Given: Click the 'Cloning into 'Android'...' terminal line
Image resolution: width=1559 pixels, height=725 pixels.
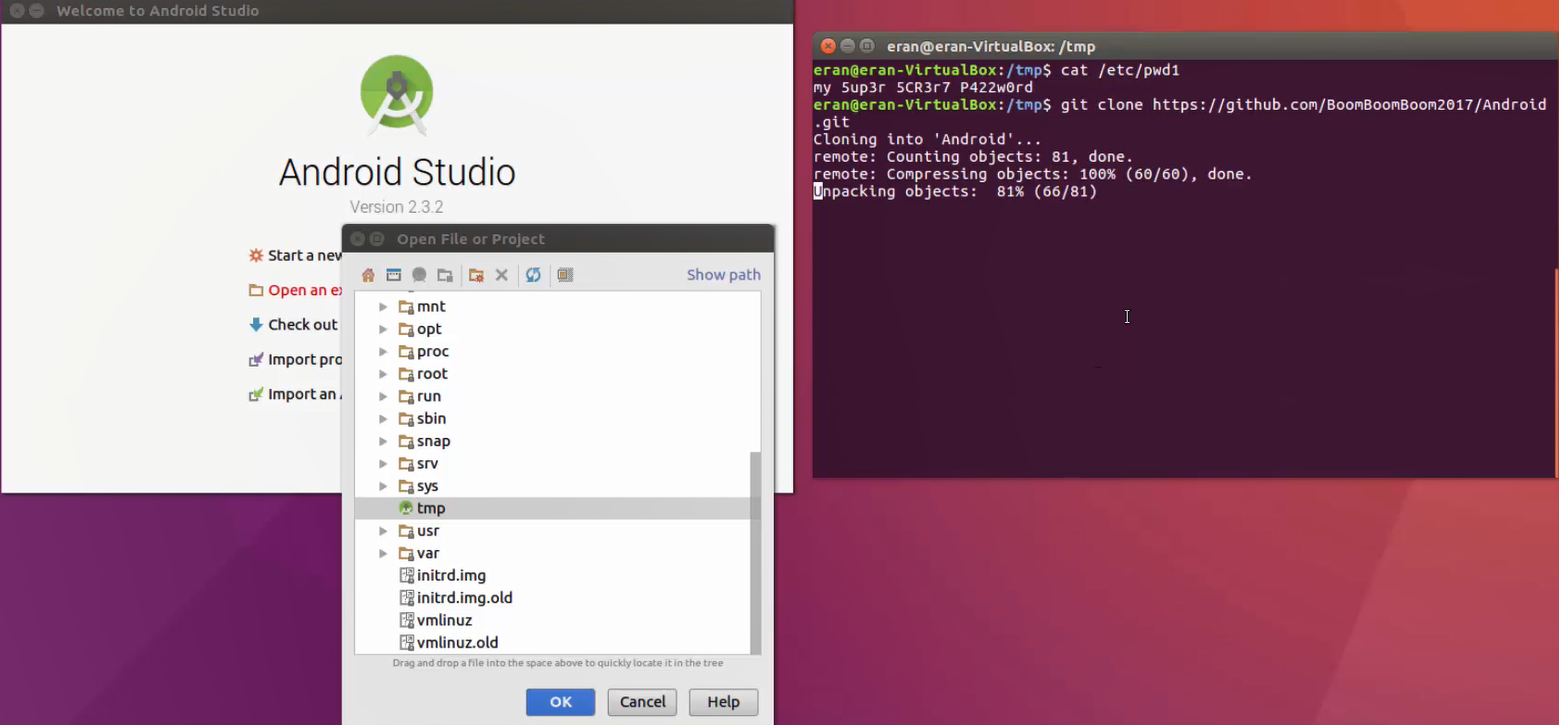Looking at the screenshot, I should [927, 139].
